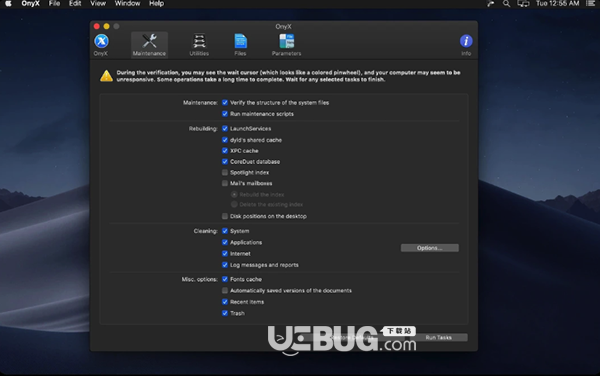Viewport: 600px width, 376px height.
Task: Open Notification Center list icon
Action: [x=590, y=4]
